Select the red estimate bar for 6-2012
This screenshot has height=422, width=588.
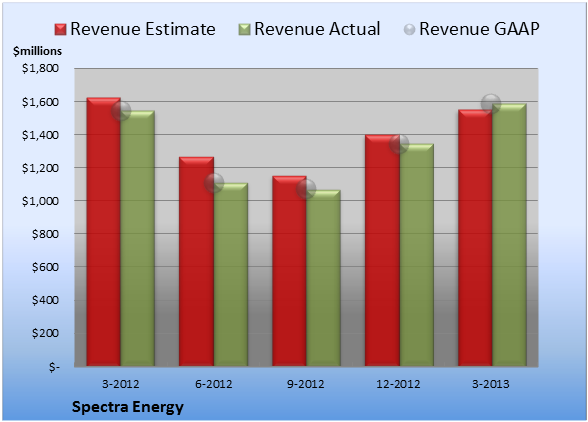click(x=196, y=261)
